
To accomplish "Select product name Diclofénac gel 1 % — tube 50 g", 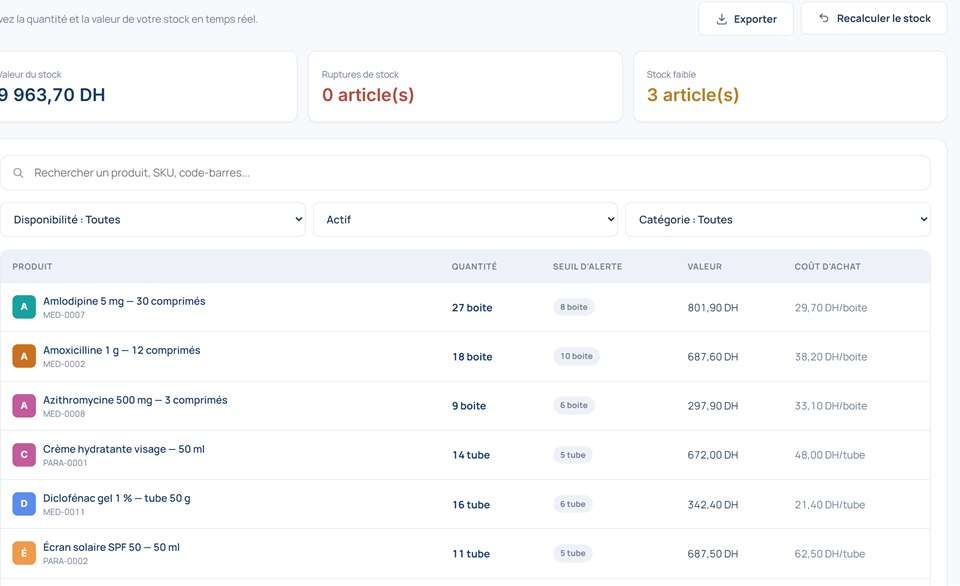I will (116, 498).
